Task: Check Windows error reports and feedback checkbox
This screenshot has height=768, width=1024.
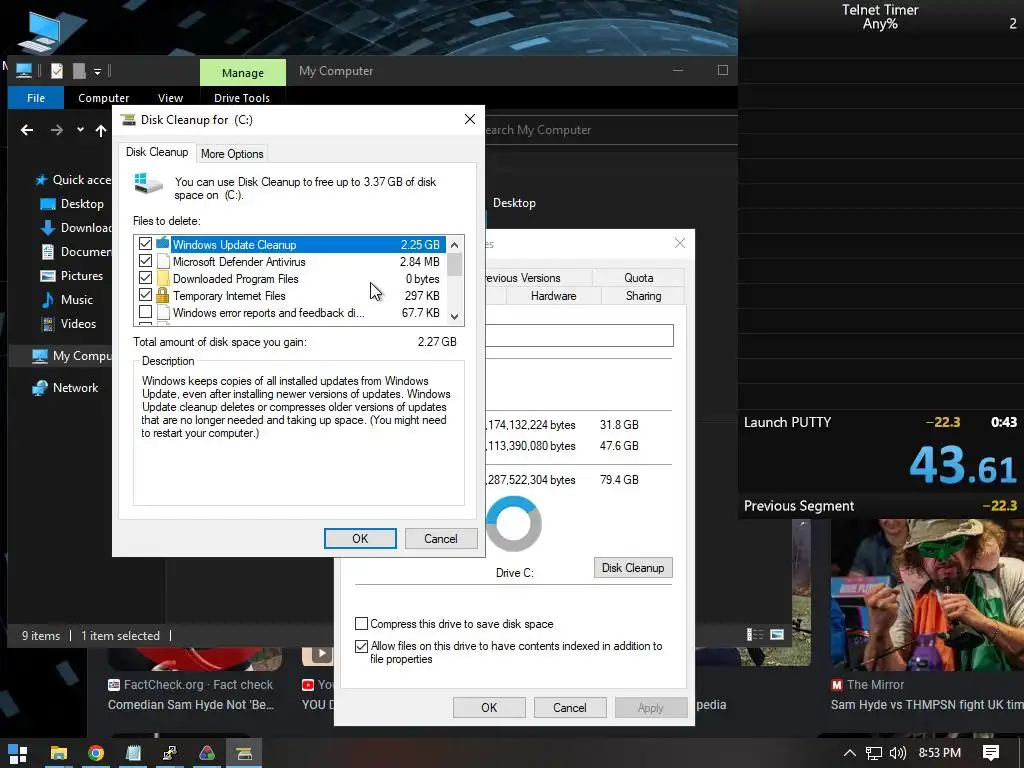Action: pyautogui.click(x=145, y=312)
